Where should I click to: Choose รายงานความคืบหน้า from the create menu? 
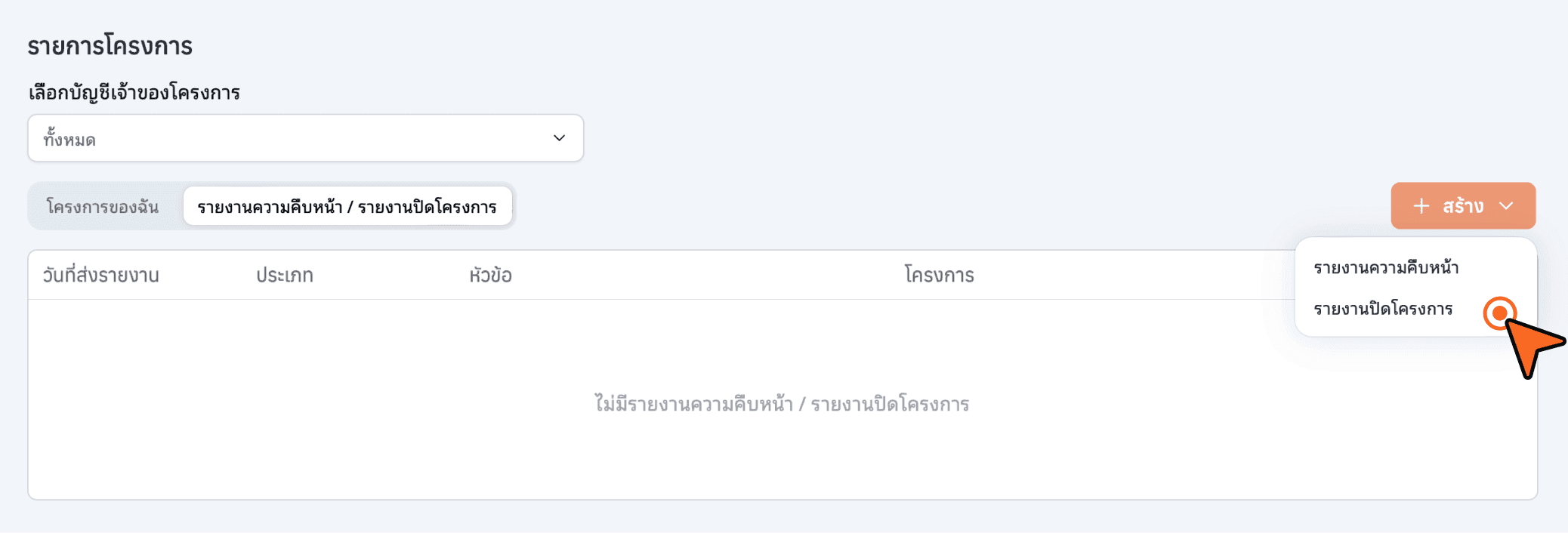tap(1386, 268)
